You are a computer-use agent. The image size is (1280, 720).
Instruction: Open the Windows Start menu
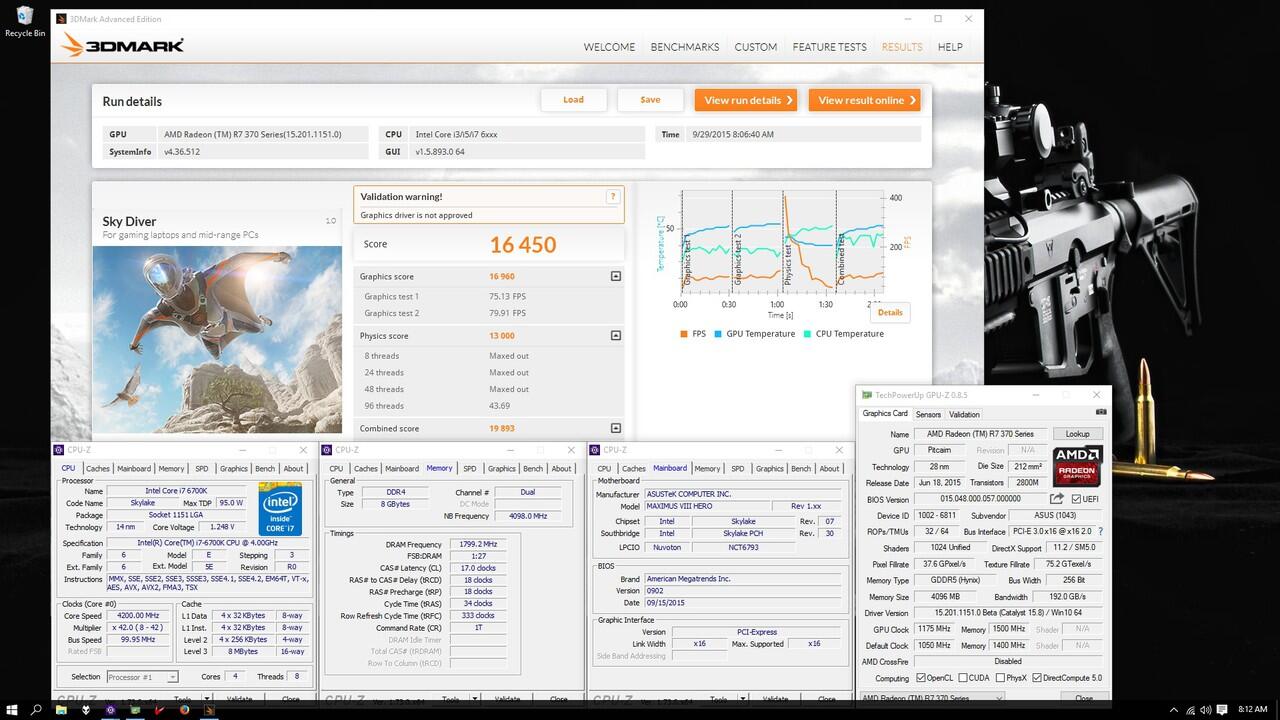point(11,710)
